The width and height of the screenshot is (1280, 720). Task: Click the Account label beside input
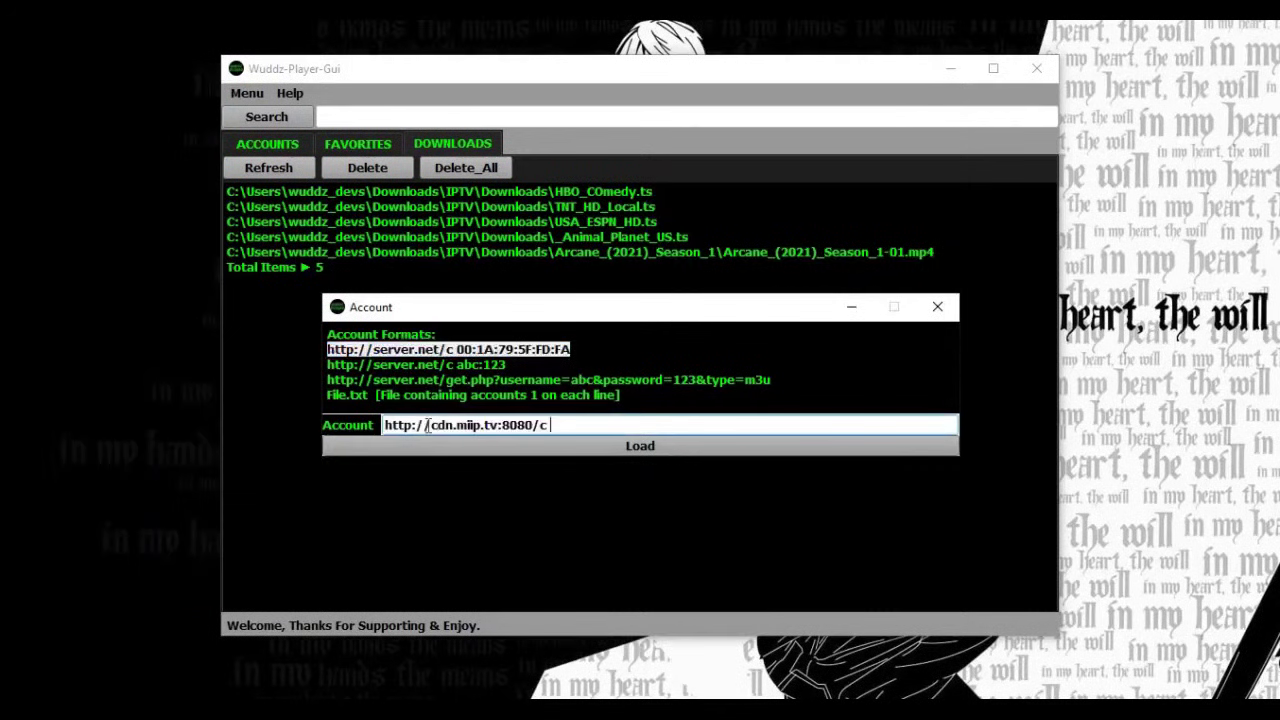click(x=347, y=425)
